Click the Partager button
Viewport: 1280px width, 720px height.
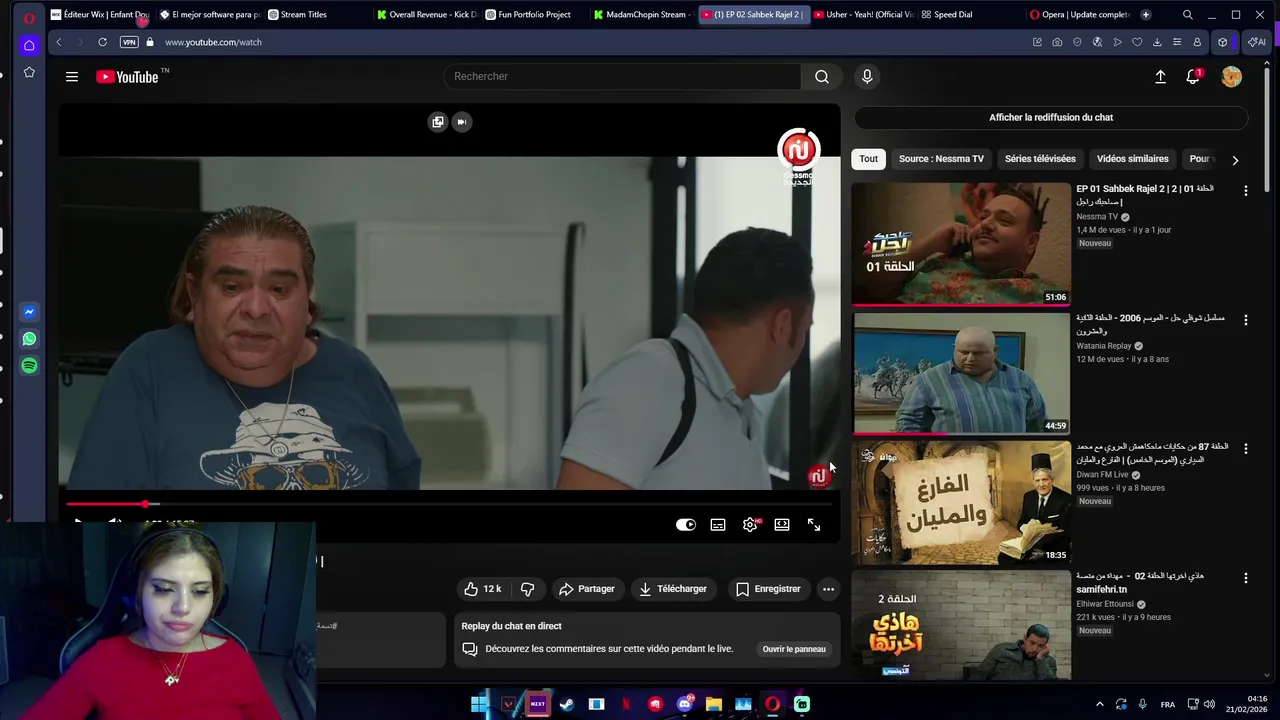click(587, 589)
